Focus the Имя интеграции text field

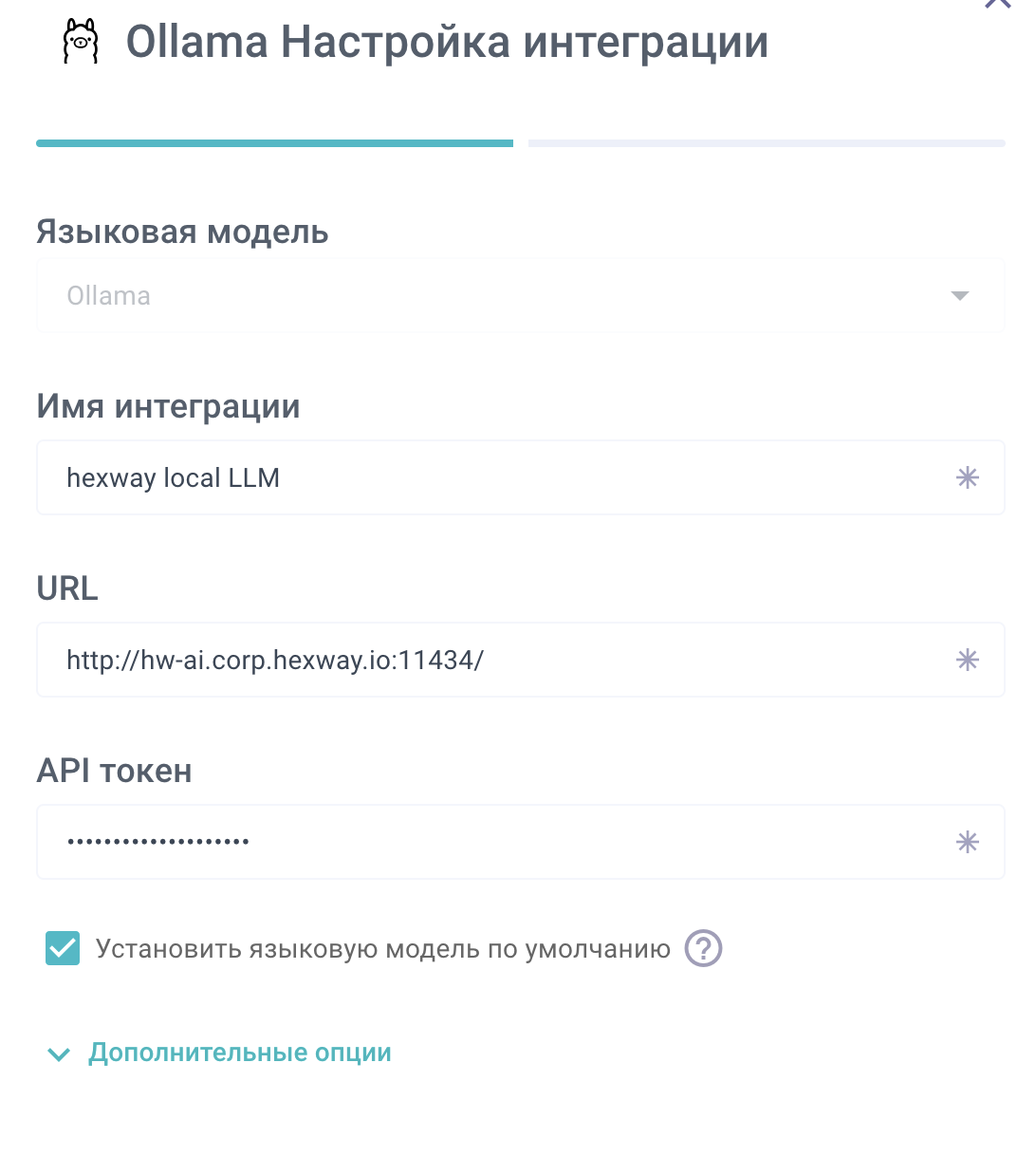493,478
